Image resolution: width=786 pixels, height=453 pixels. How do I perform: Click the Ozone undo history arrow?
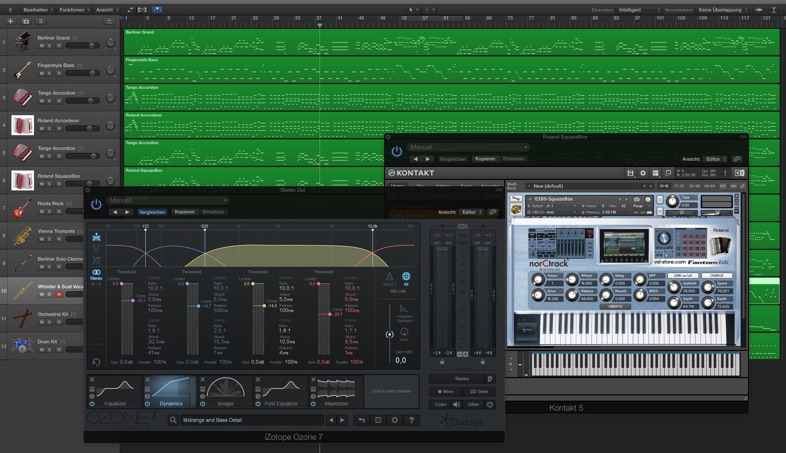[362, 420]
